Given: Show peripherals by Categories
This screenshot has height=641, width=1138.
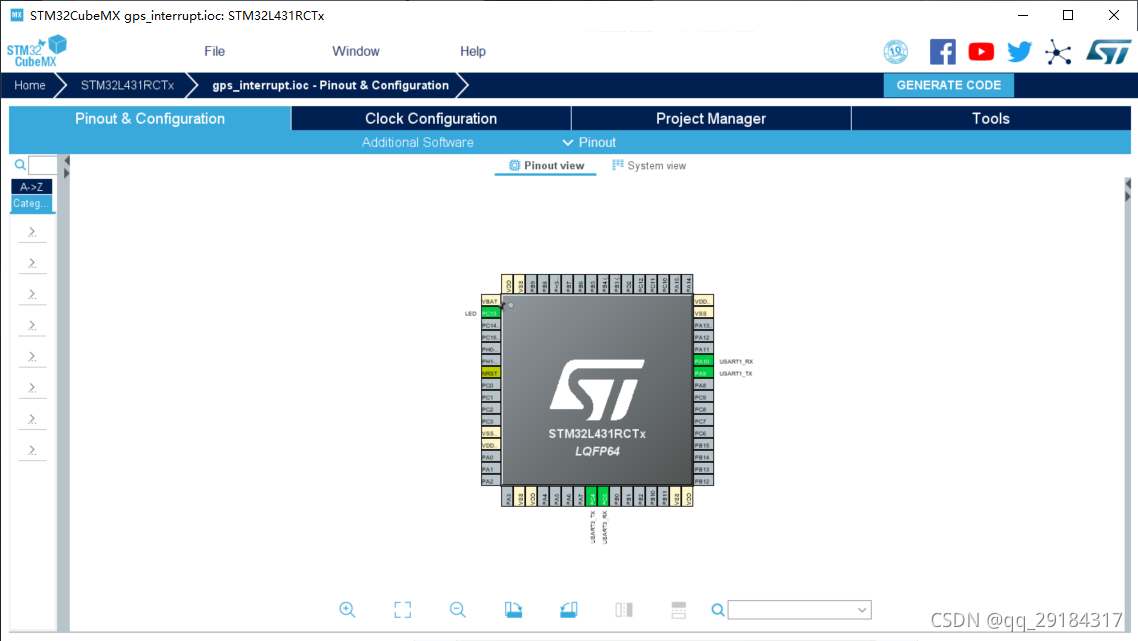Looking at the screenshot, I should point(31,204).
